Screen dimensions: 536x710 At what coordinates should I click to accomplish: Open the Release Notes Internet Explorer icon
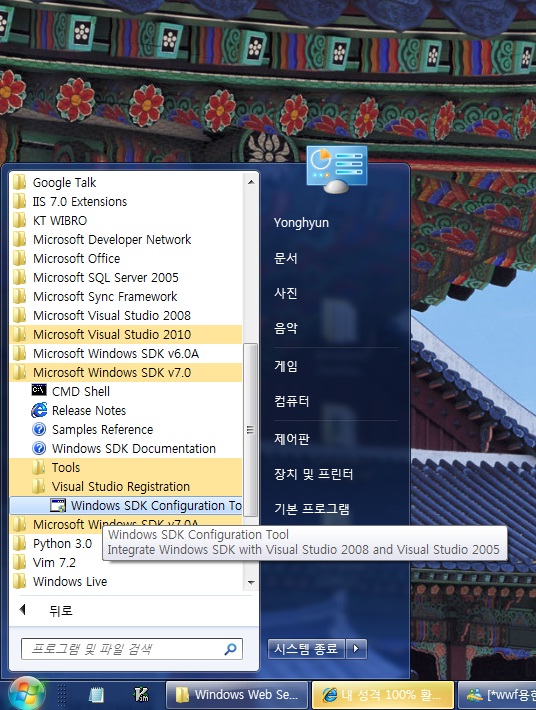(x=39, y=410)
